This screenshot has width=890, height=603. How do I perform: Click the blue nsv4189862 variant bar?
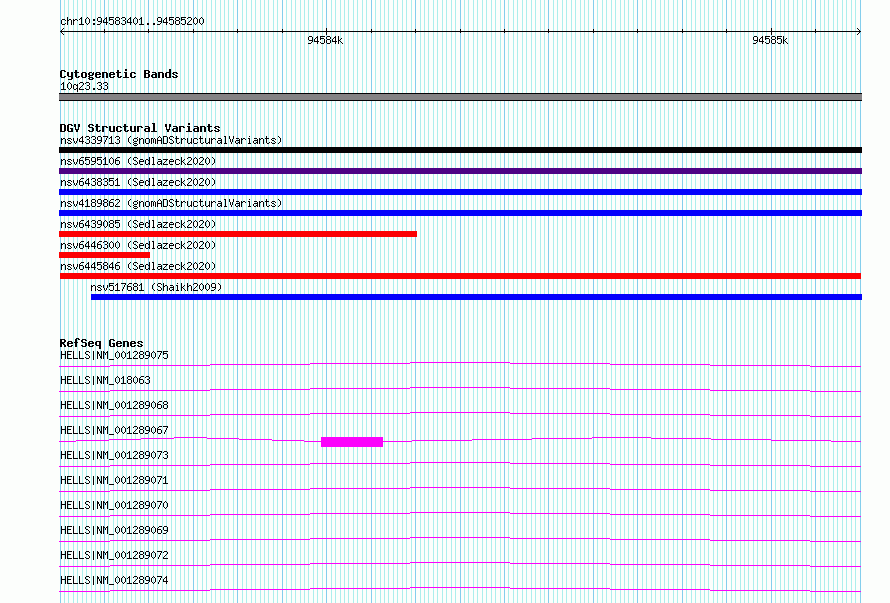pos(460,213)
